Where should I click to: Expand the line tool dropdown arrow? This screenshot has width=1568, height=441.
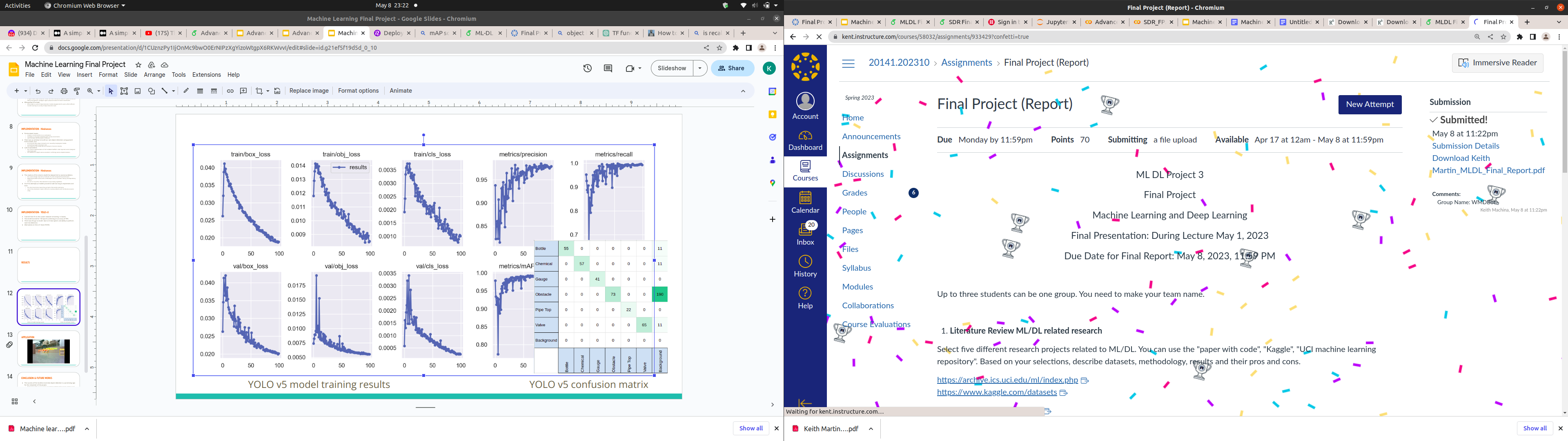point(174,91)
